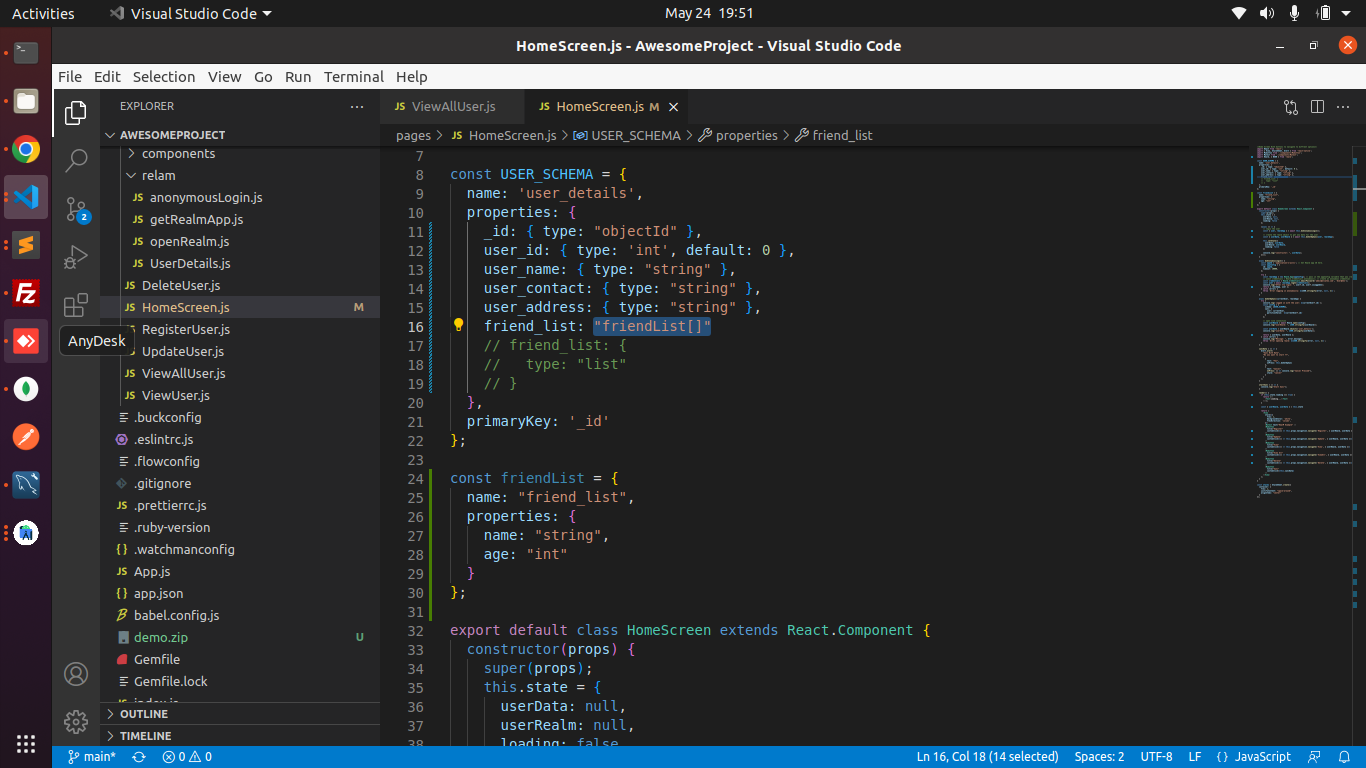This screenshot has height=768, width=1366.
Task: Collapse the relam folder
Action: [x=158, y=175]
